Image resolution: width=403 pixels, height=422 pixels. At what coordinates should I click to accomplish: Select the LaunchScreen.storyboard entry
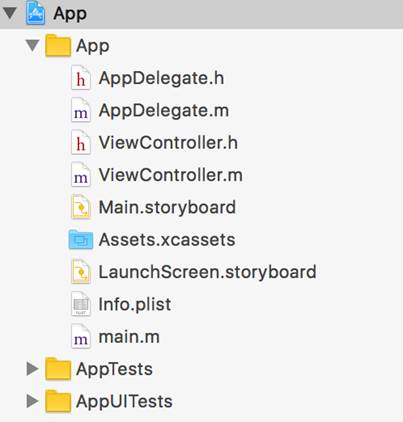[207, 272]
